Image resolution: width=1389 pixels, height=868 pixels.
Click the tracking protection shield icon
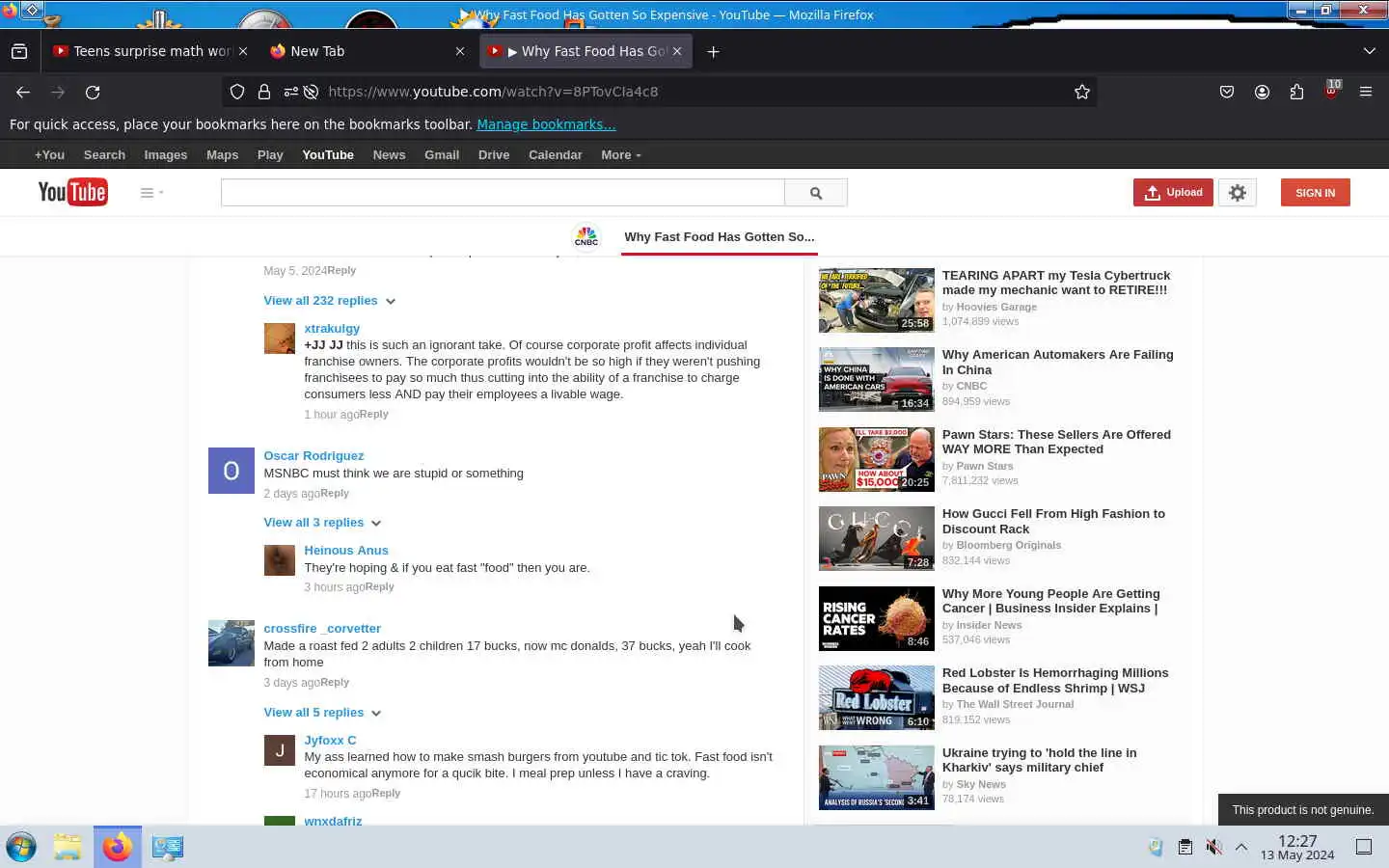(x=237, y=92)
